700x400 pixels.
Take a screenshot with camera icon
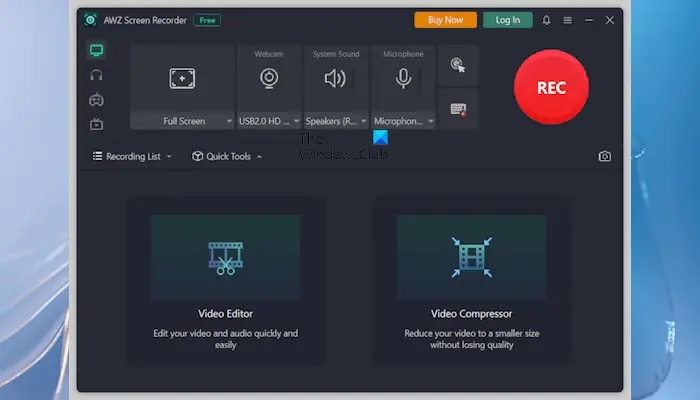(x=605, y=156)
